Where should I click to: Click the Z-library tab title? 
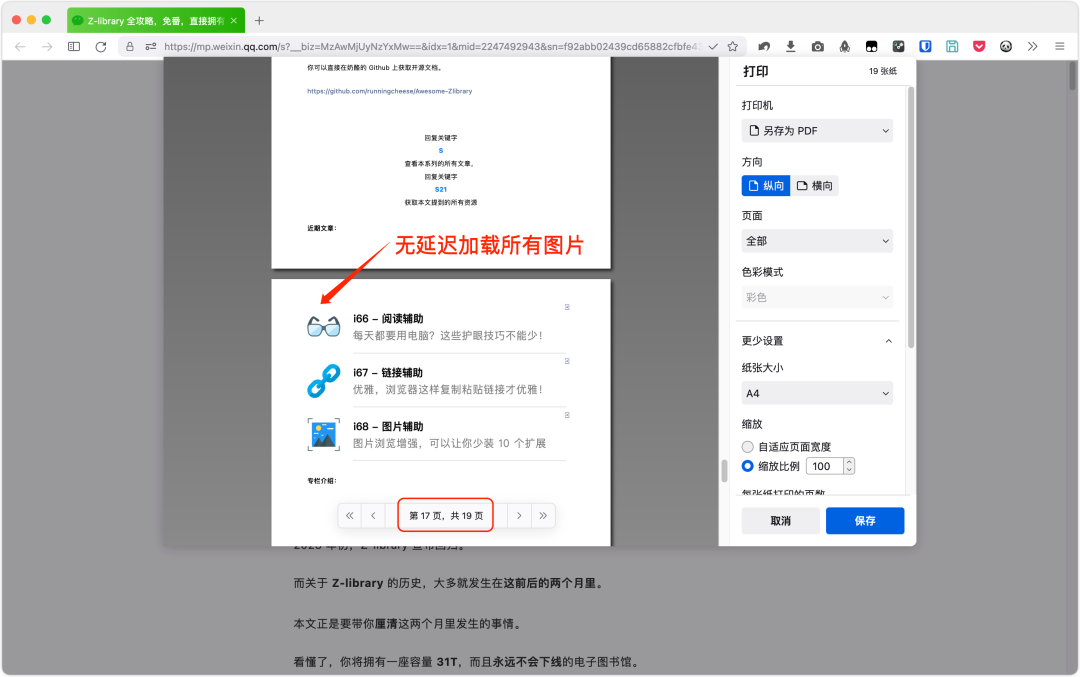coord(156,21)
